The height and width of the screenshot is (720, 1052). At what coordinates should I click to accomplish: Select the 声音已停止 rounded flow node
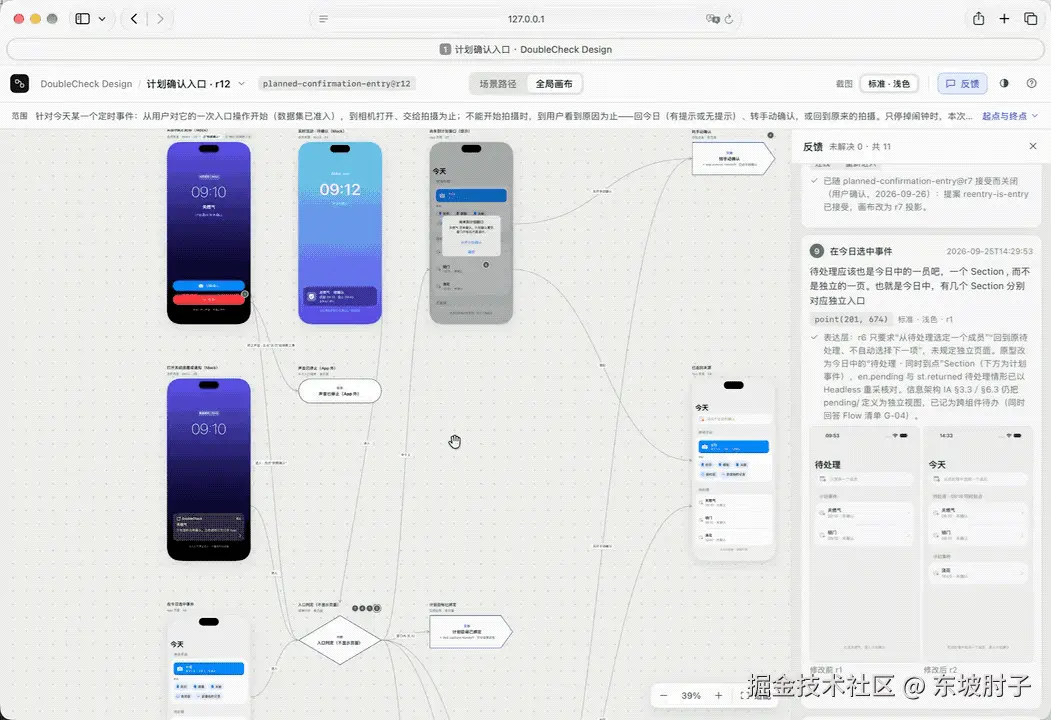click(x=339, y=391)
